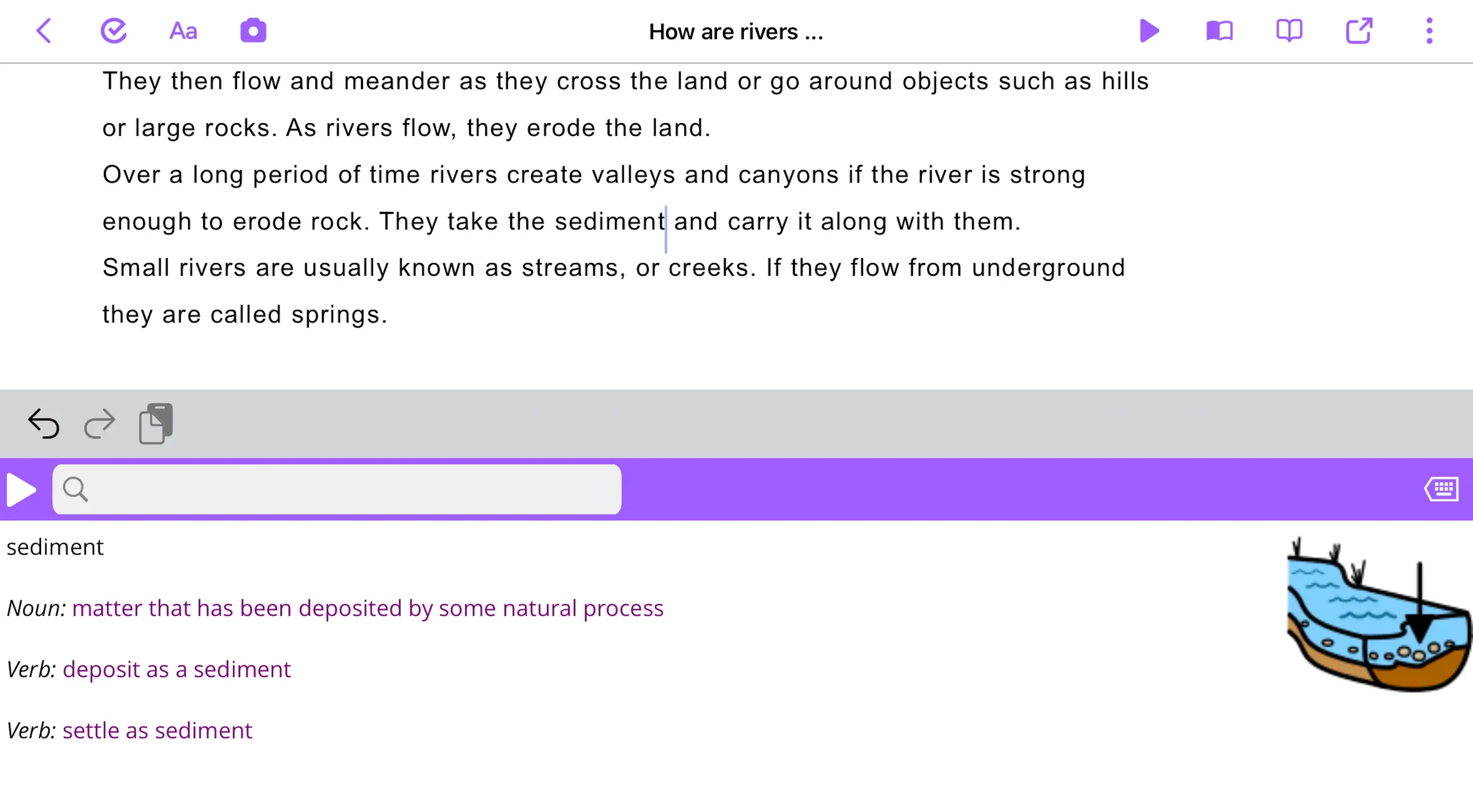Redo the last edit
The image size is (1473, 812).
tap(99, 424)
